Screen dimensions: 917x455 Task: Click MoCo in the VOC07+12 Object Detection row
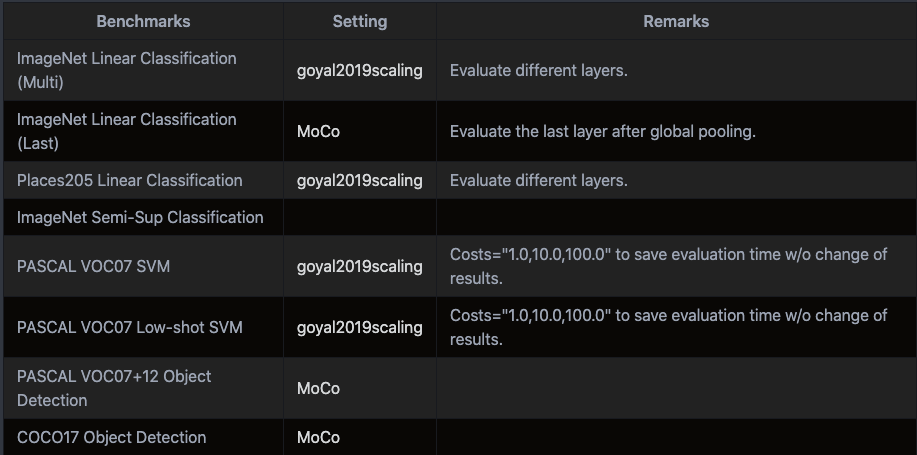click(x=319, y=388)
